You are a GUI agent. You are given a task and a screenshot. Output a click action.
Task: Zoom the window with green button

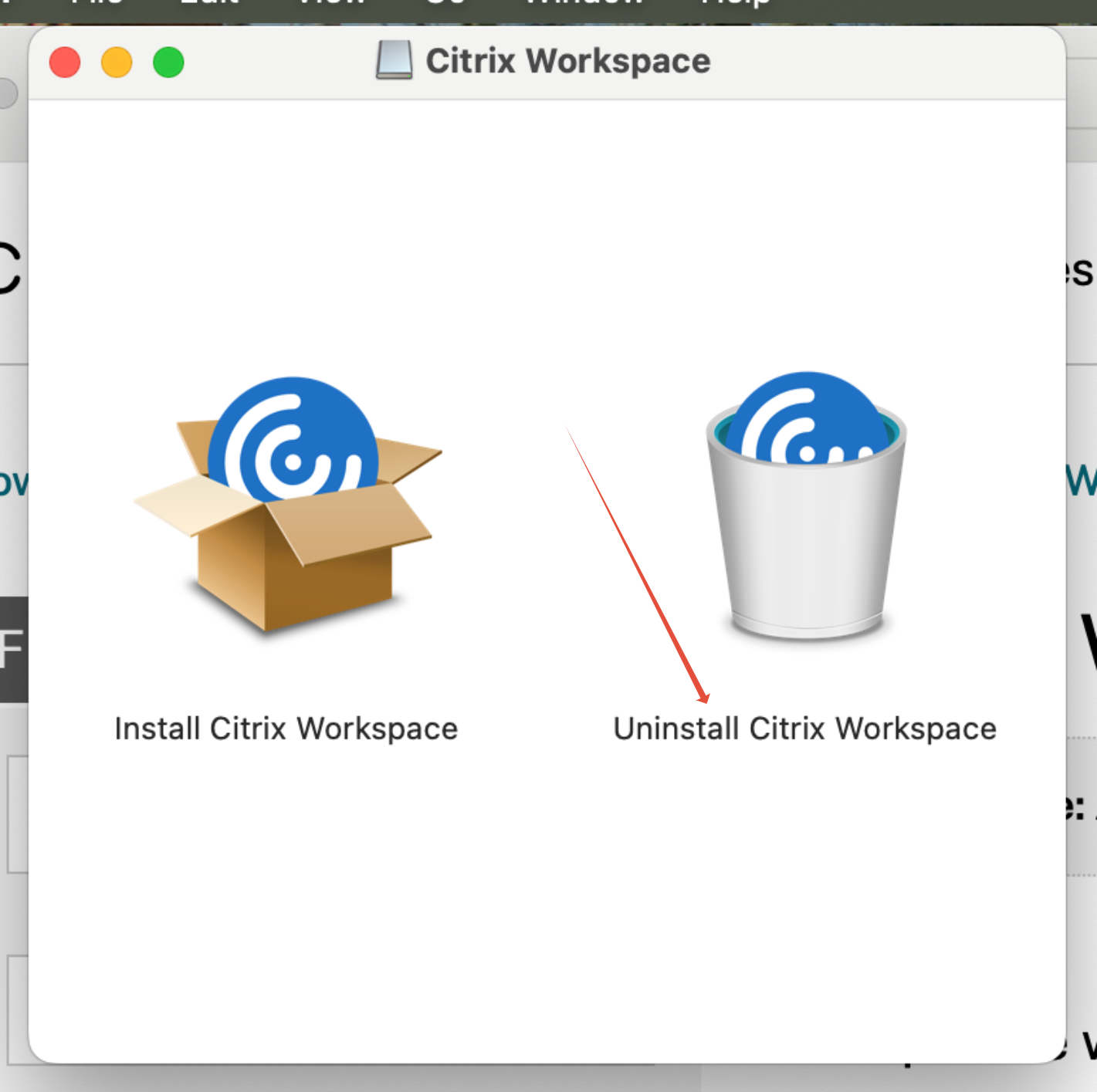click(168, 63)
